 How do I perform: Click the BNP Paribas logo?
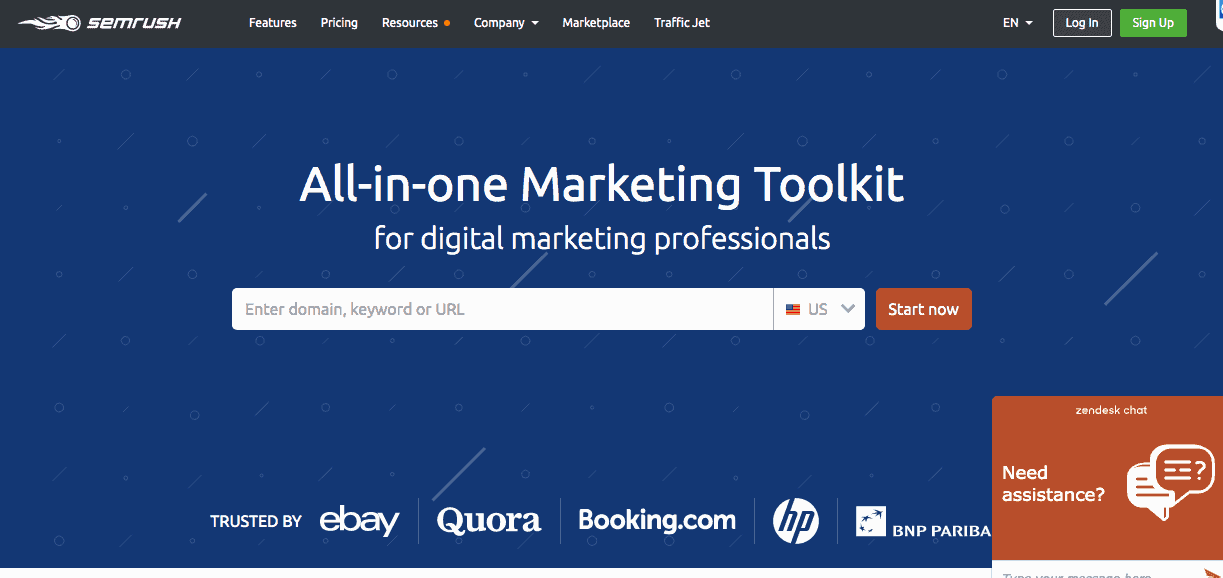click(x=923, y=522)
